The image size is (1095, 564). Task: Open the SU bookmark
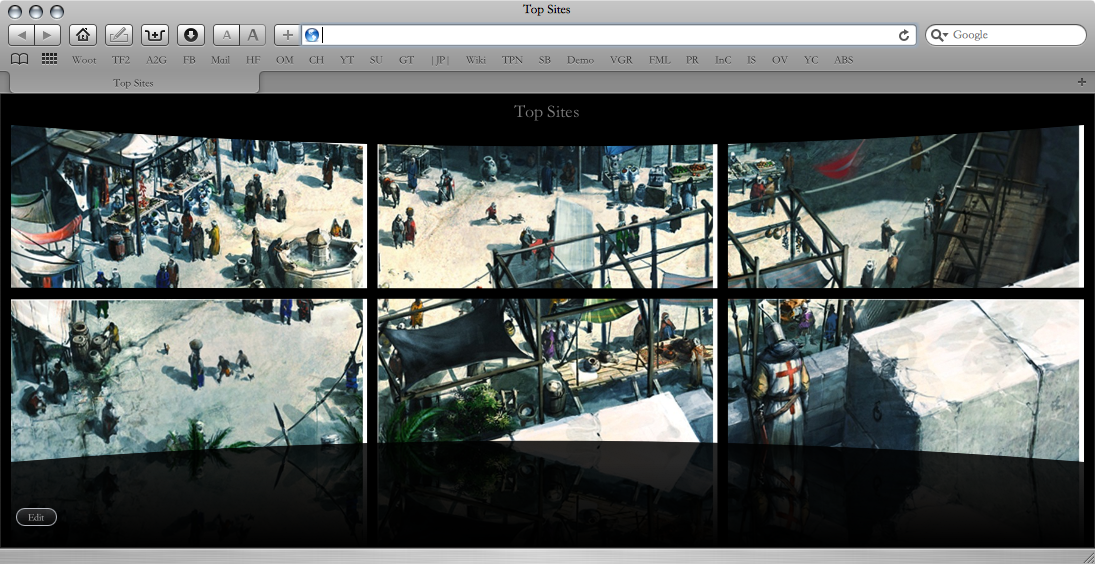tap(376, 60)
